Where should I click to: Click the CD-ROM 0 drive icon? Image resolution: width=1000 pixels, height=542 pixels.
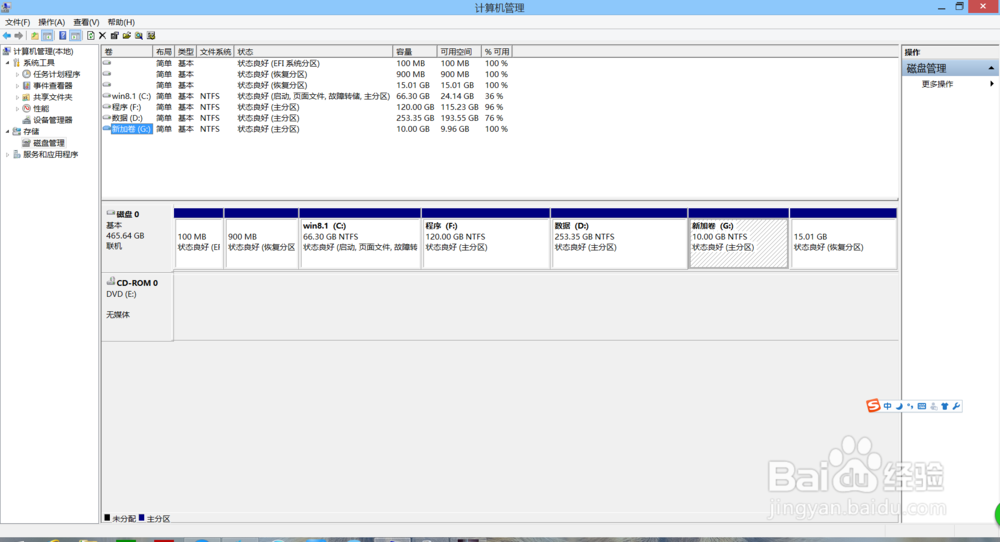[x=110, y=281]
